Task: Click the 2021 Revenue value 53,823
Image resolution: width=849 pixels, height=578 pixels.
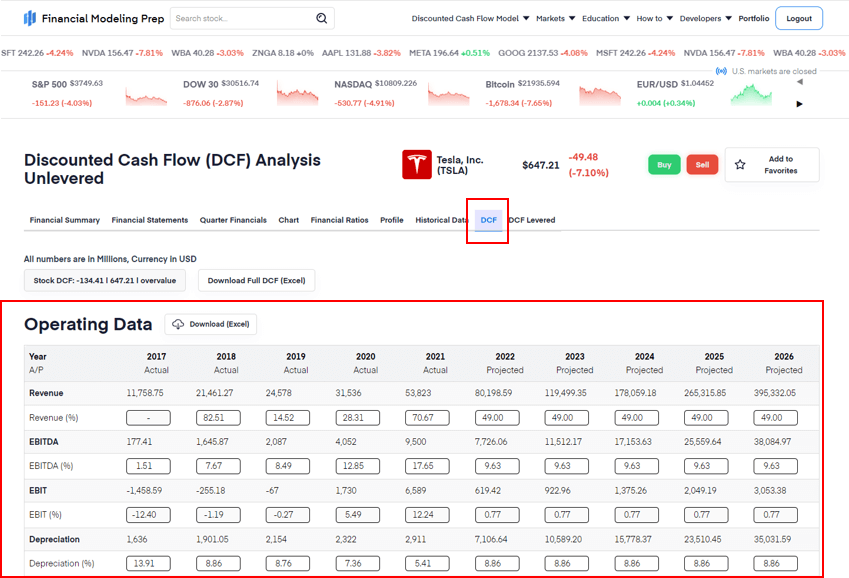Action: [x=418, y=393]
